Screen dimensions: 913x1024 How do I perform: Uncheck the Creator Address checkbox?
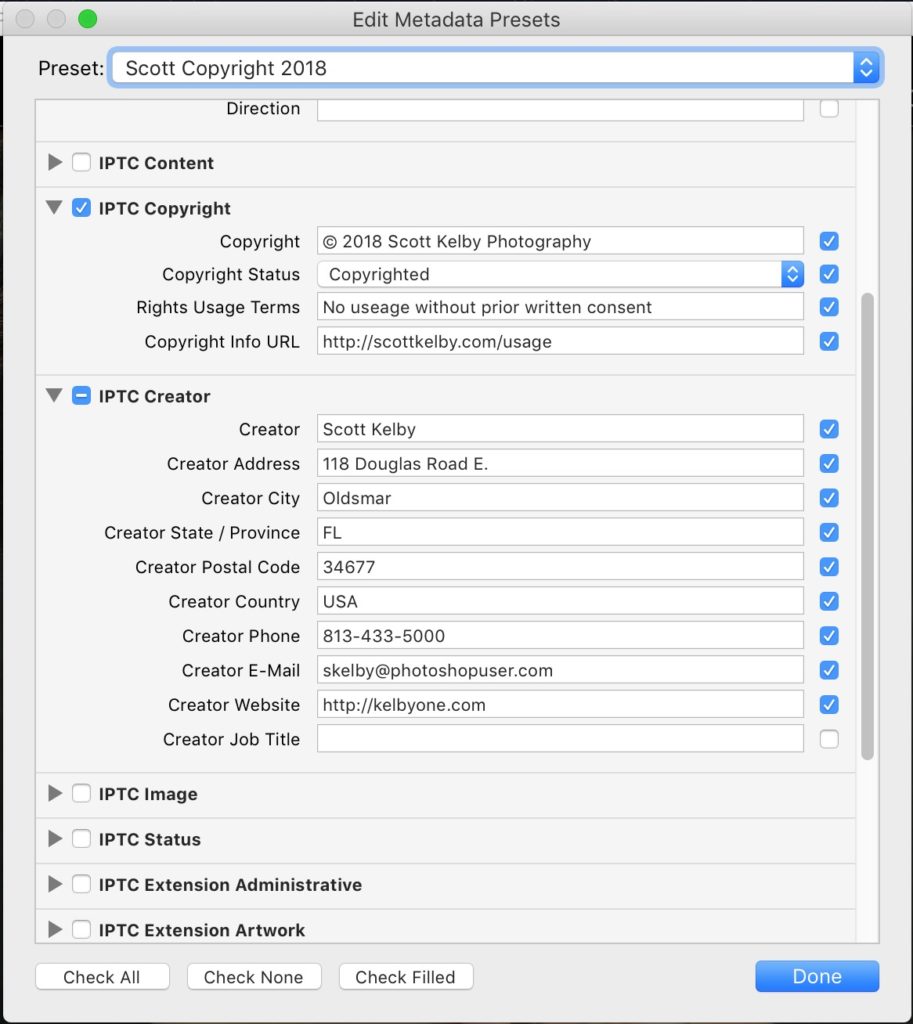click(829, 464)
